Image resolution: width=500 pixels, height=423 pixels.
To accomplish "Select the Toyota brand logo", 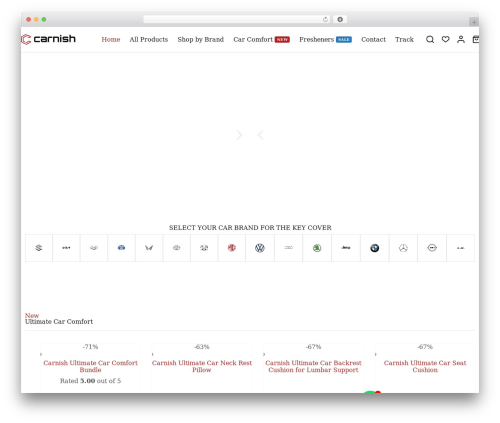I will (176, 248).
